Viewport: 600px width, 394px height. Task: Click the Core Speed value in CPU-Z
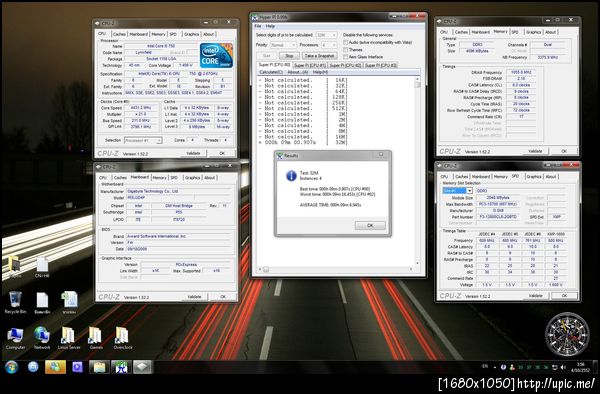[141, 108]
